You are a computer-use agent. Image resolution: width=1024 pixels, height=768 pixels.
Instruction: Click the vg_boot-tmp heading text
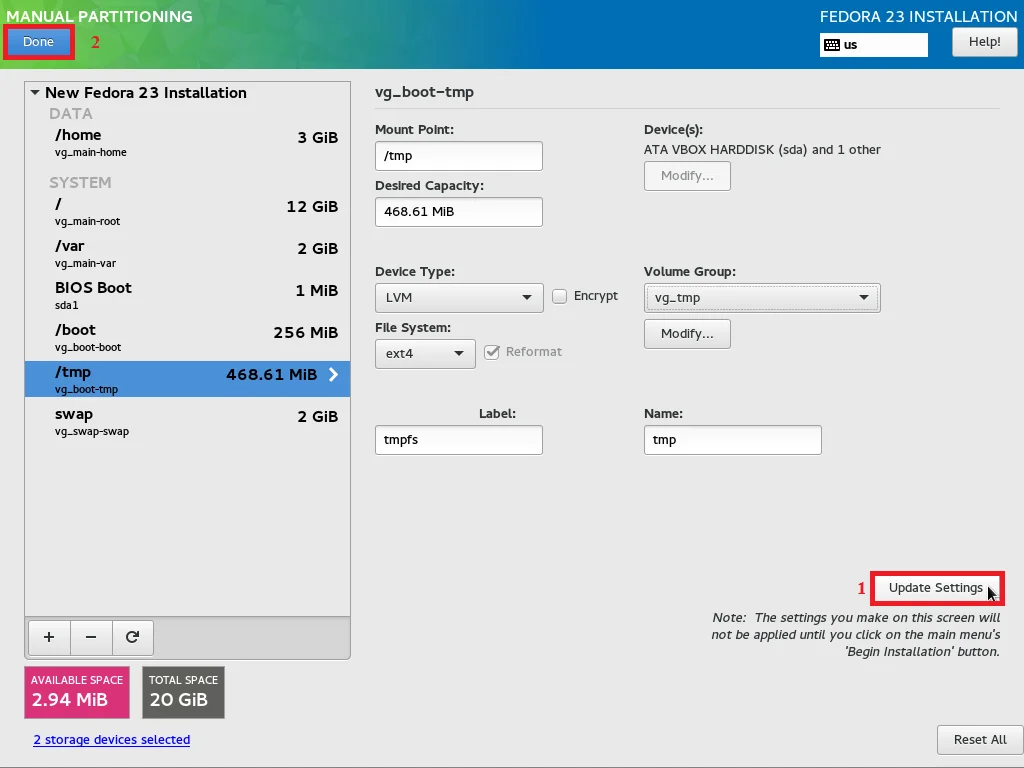coord(424,92)
